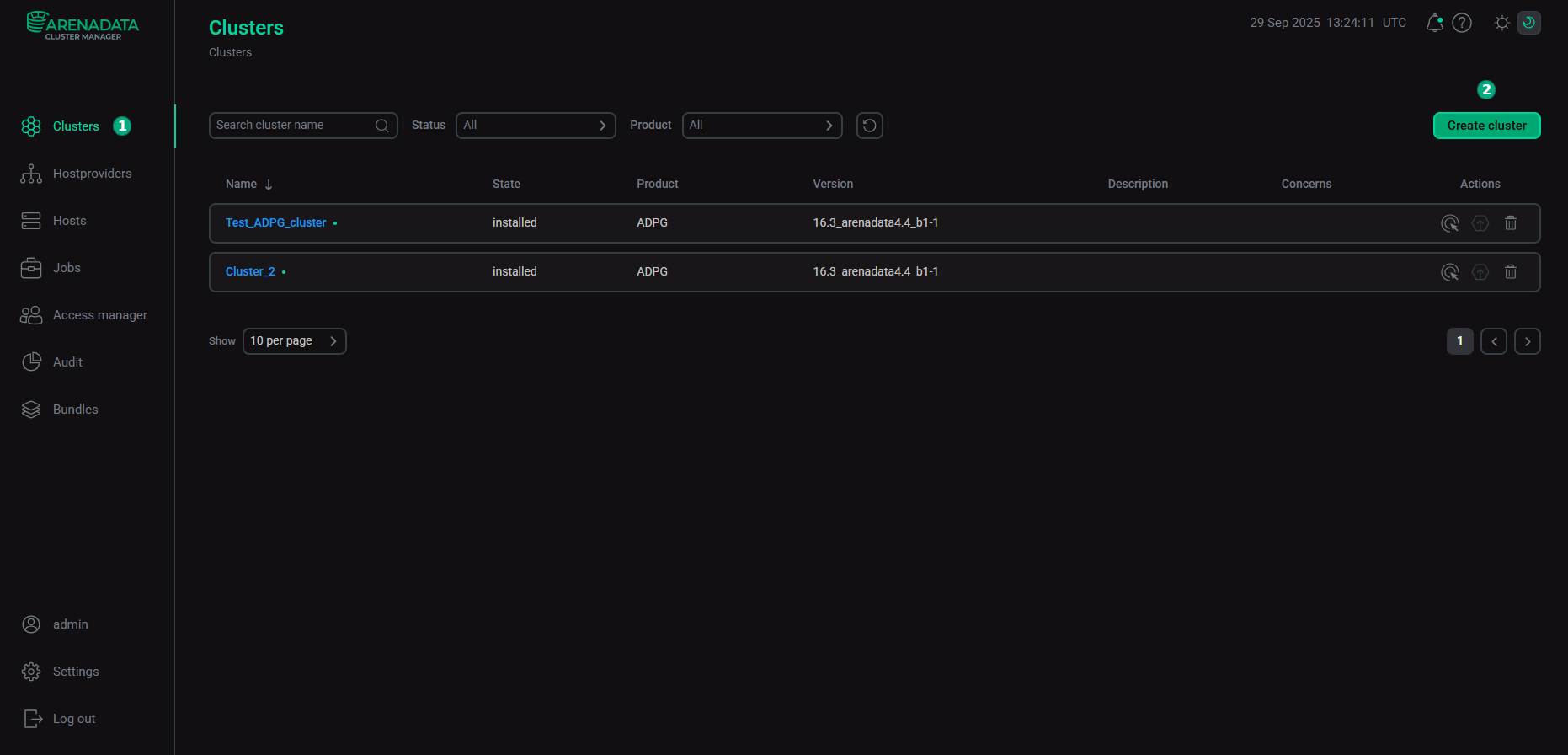Expand the Status filter dropdown
The height and width of the screenshot is (755, 1568).
536,126
